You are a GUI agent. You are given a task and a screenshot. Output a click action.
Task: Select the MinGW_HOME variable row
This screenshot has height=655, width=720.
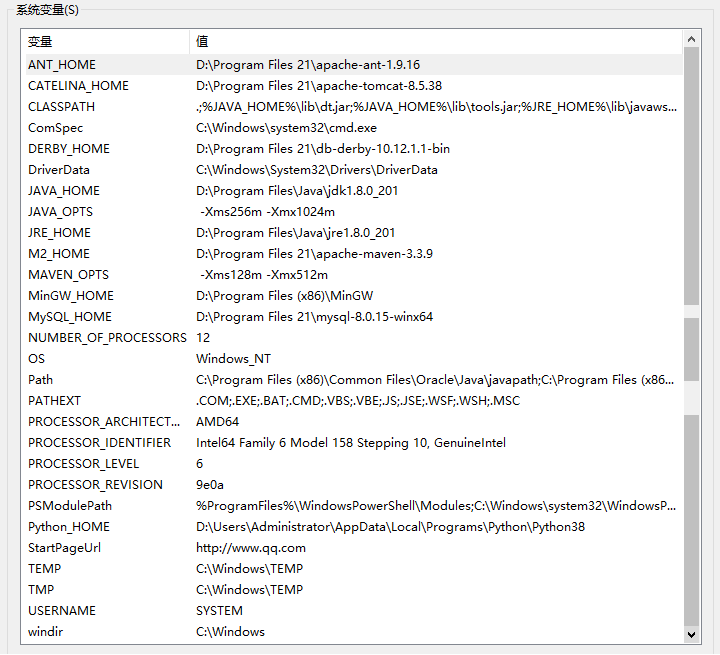pyautogui.click(x=354, y=296)
